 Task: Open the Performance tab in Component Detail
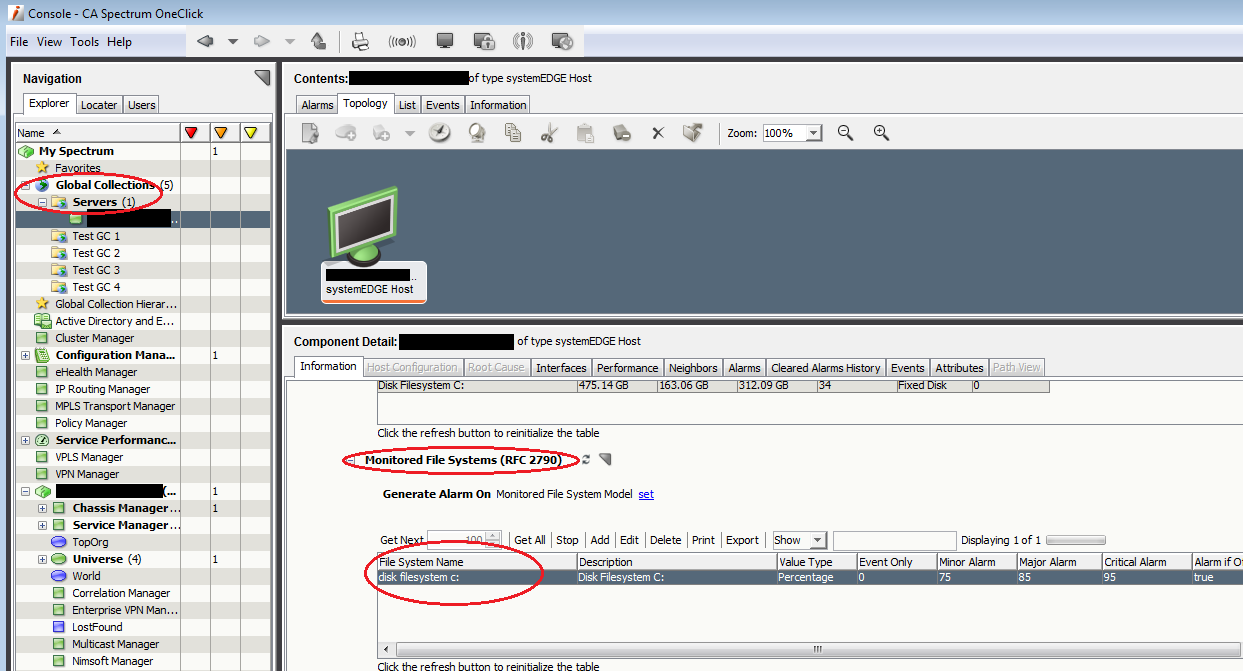click(x=628, y=368)
